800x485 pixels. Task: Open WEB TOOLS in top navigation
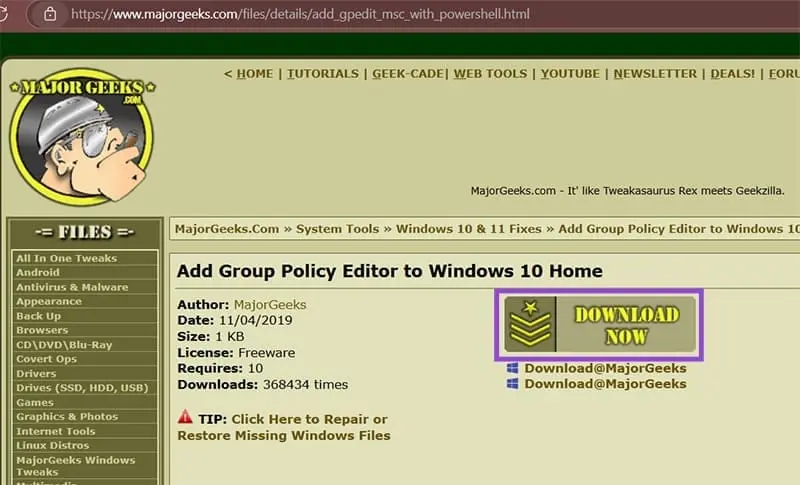pyautogui.click(x=490, y=74)
